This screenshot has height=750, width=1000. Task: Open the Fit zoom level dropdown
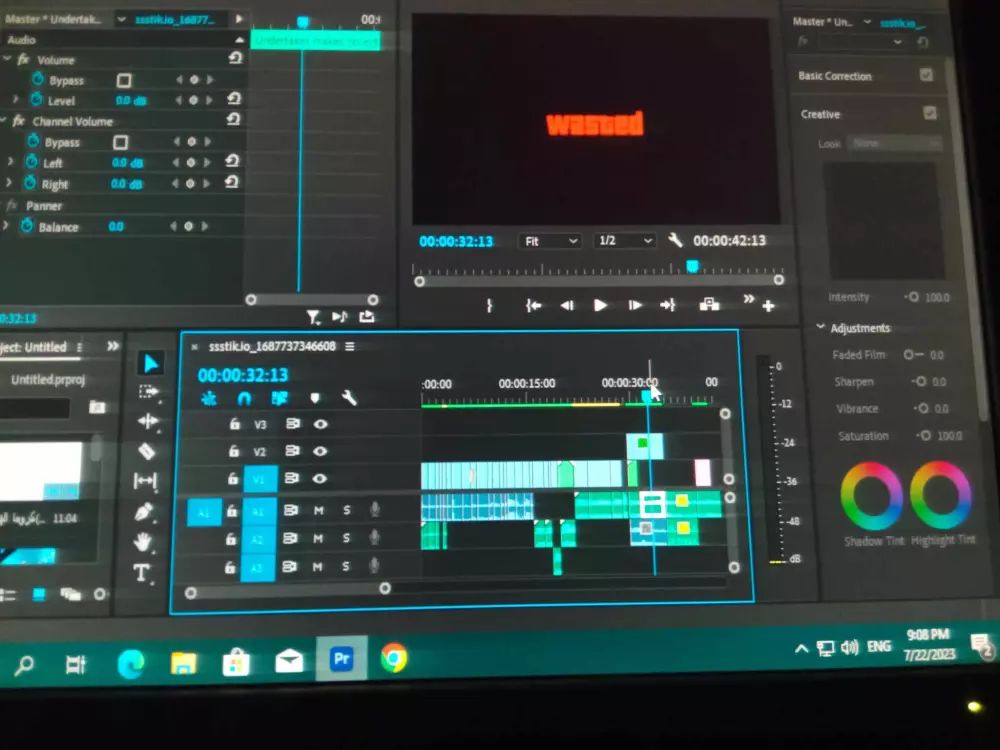pyautogui.click(x=549, y=240)
